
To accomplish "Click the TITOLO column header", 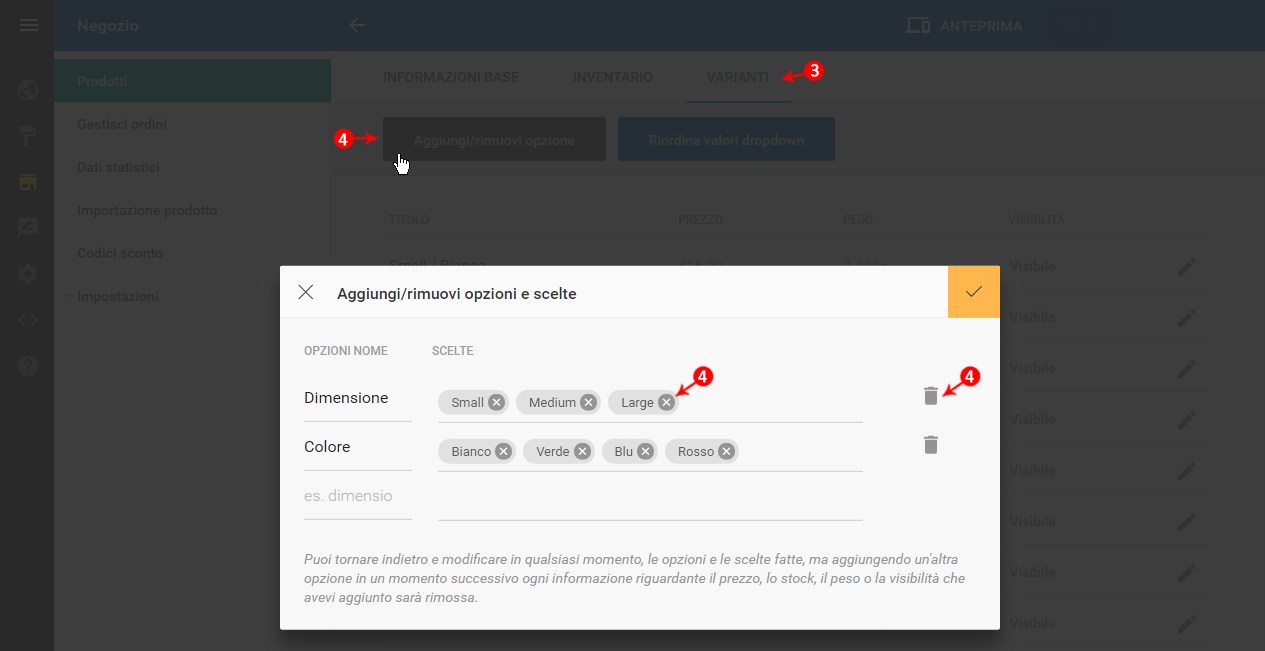I will (409, 219).
